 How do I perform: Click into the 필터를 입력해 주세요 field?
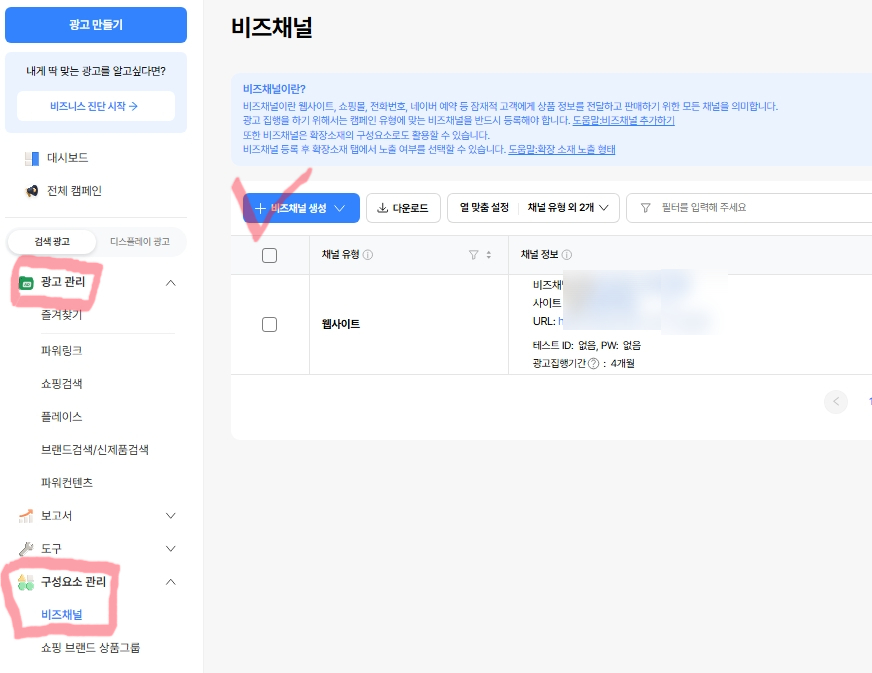749,208
